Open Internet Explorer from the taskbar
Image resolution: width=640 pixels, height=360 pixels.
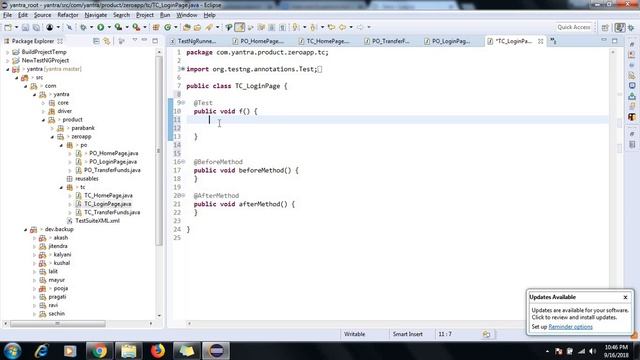click(42, 351)
